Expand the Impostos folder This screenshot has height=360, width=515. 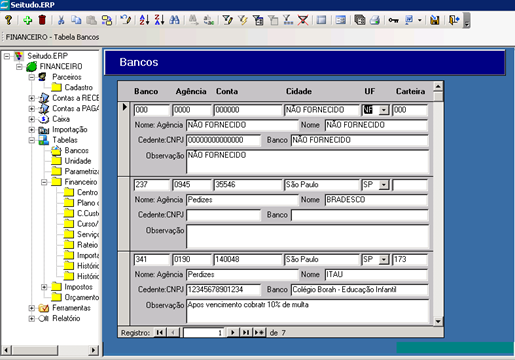(44, 287)
